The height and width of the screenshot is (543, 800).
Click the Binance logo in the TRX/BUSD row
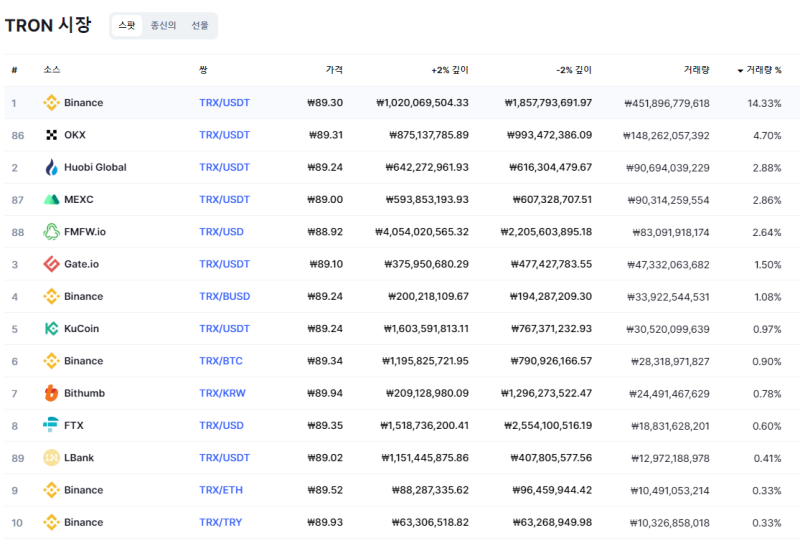pos(52,297)
